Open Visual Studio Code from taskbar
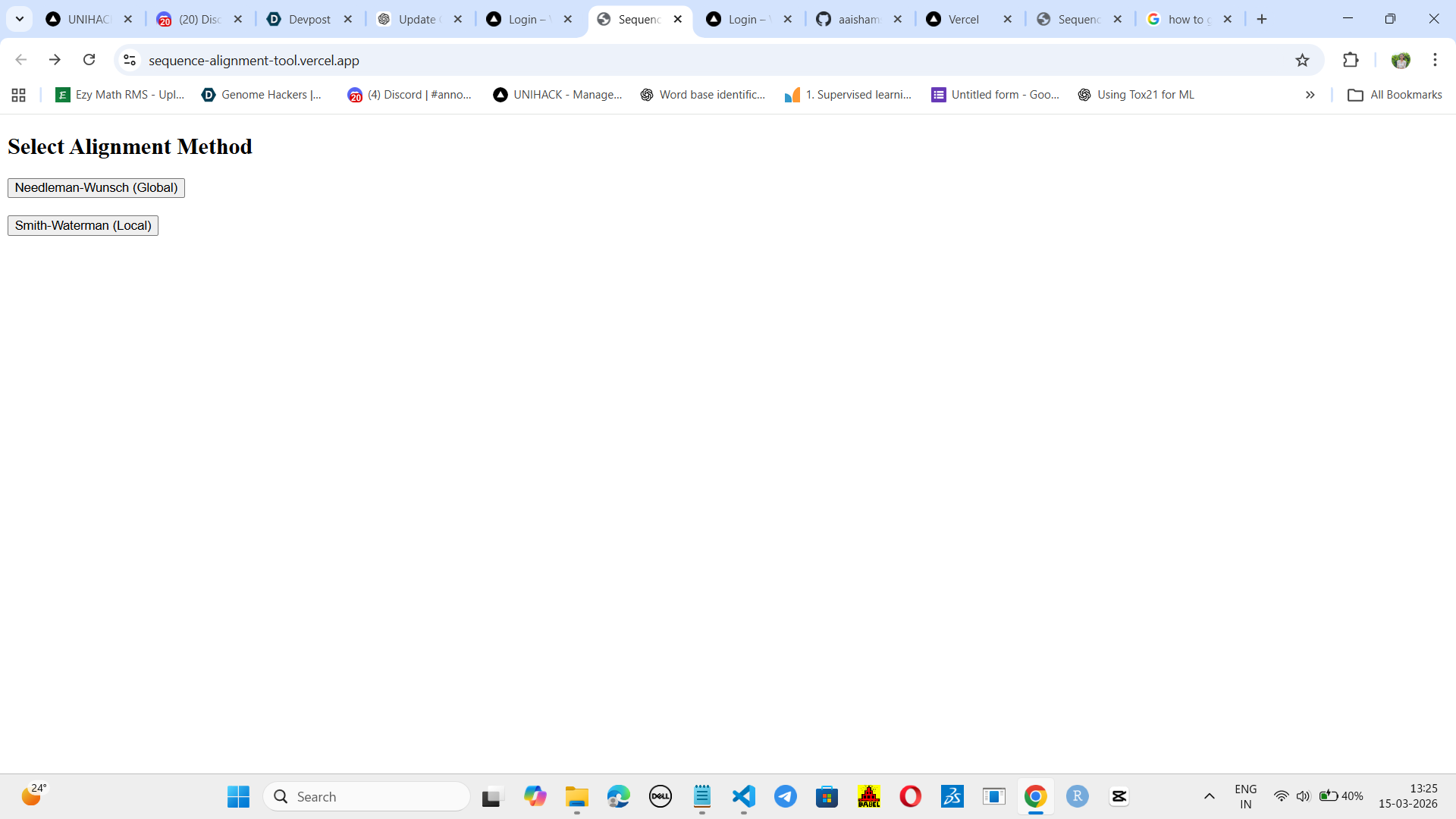Viewport: 1456px width, 819px height. pyautogui.click(x=744, y=796)
